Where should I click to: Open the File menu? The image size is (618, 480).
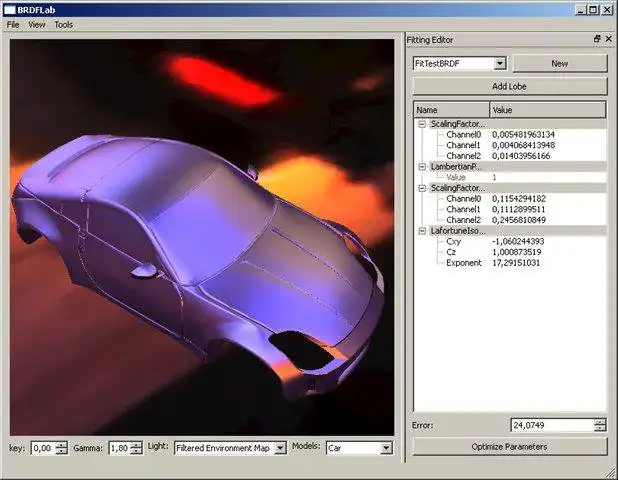coord(13,25)
